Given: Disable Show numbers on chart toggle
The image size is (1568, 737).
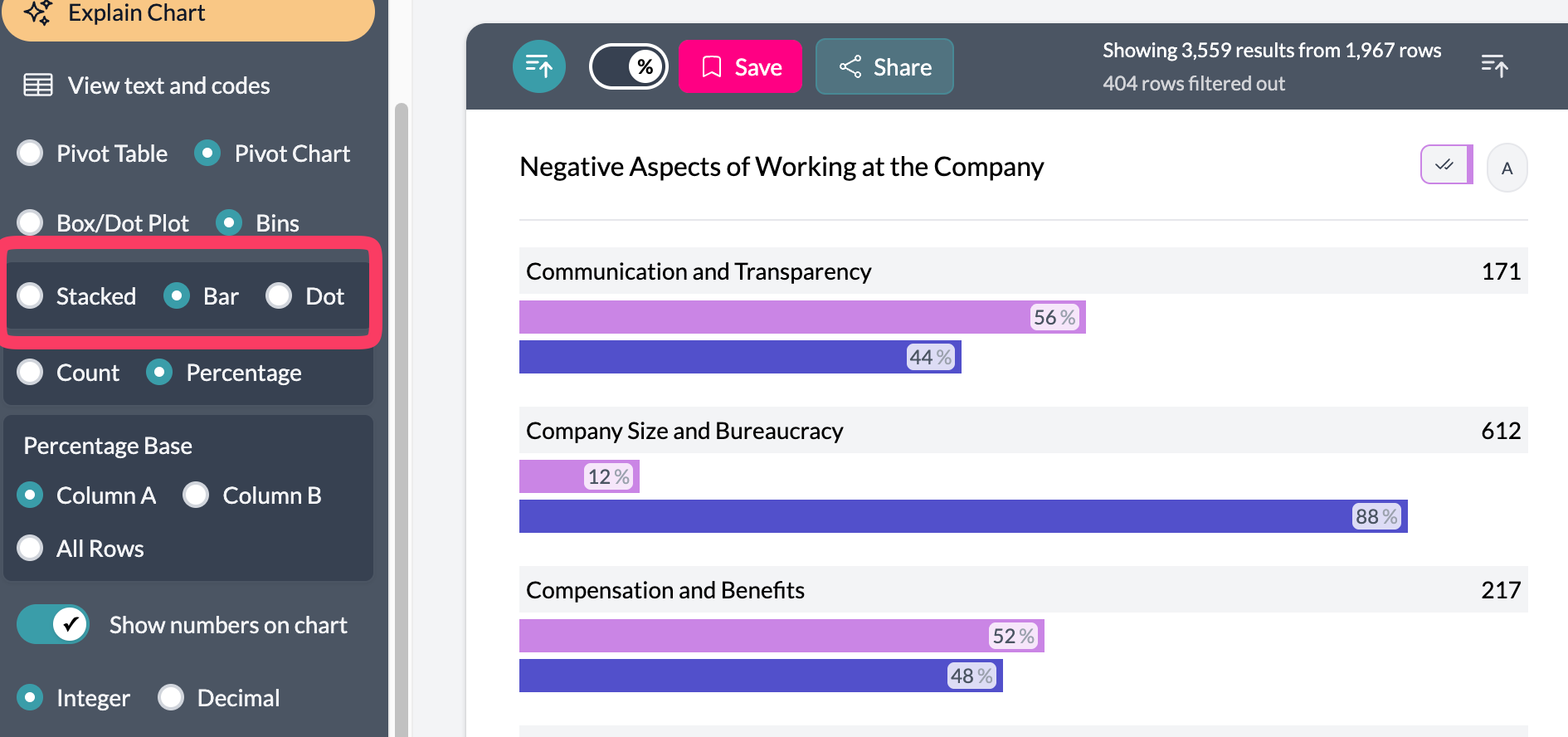Looking at the screenshot, I should pos(53,625).
